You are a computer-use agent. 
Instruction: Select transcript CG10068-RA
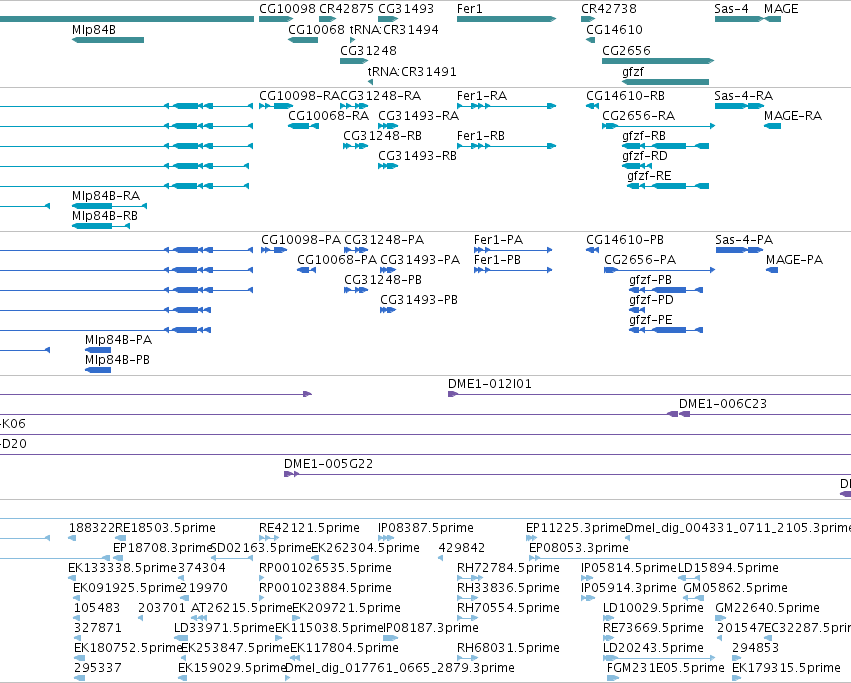pos(328,116)
